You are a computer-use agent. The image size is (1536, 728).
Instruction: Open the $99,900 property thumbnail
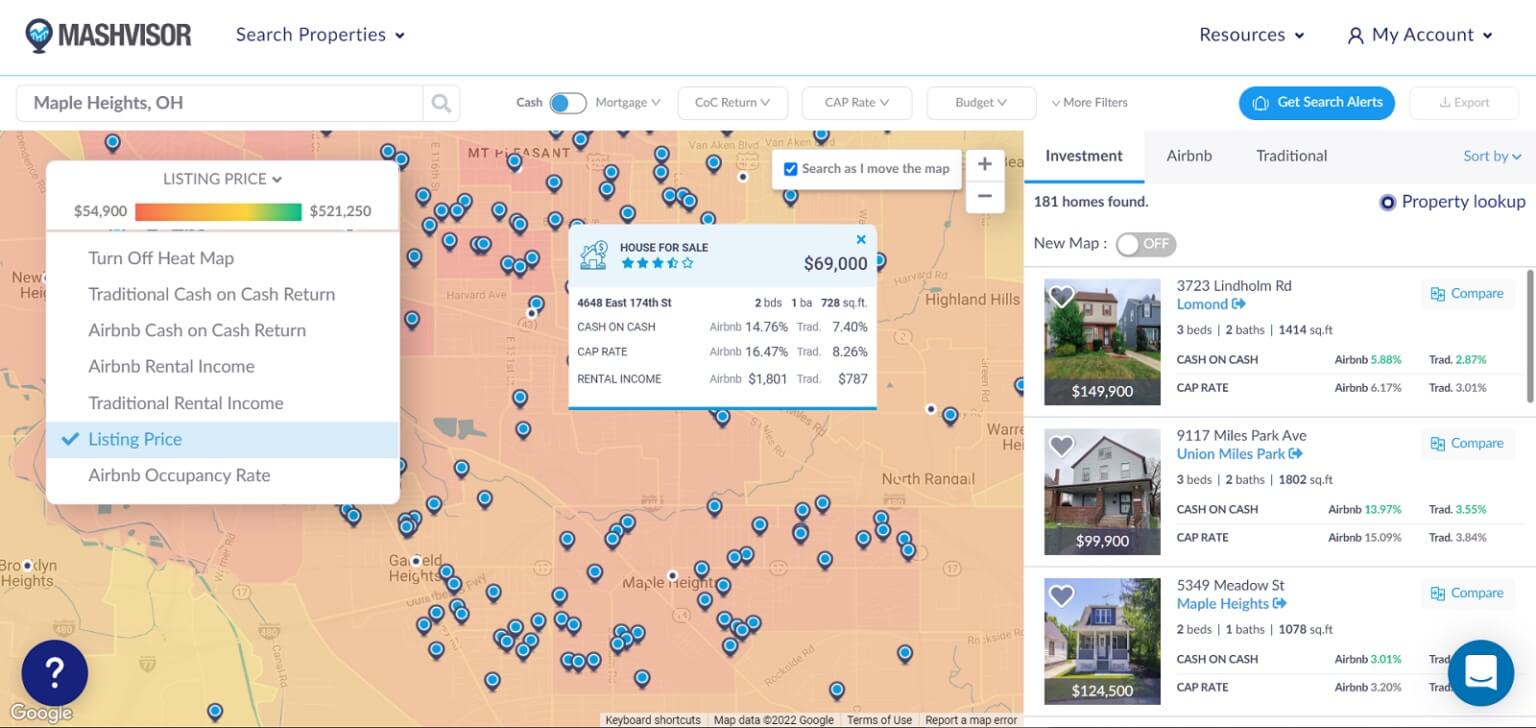coord(1102,491)
